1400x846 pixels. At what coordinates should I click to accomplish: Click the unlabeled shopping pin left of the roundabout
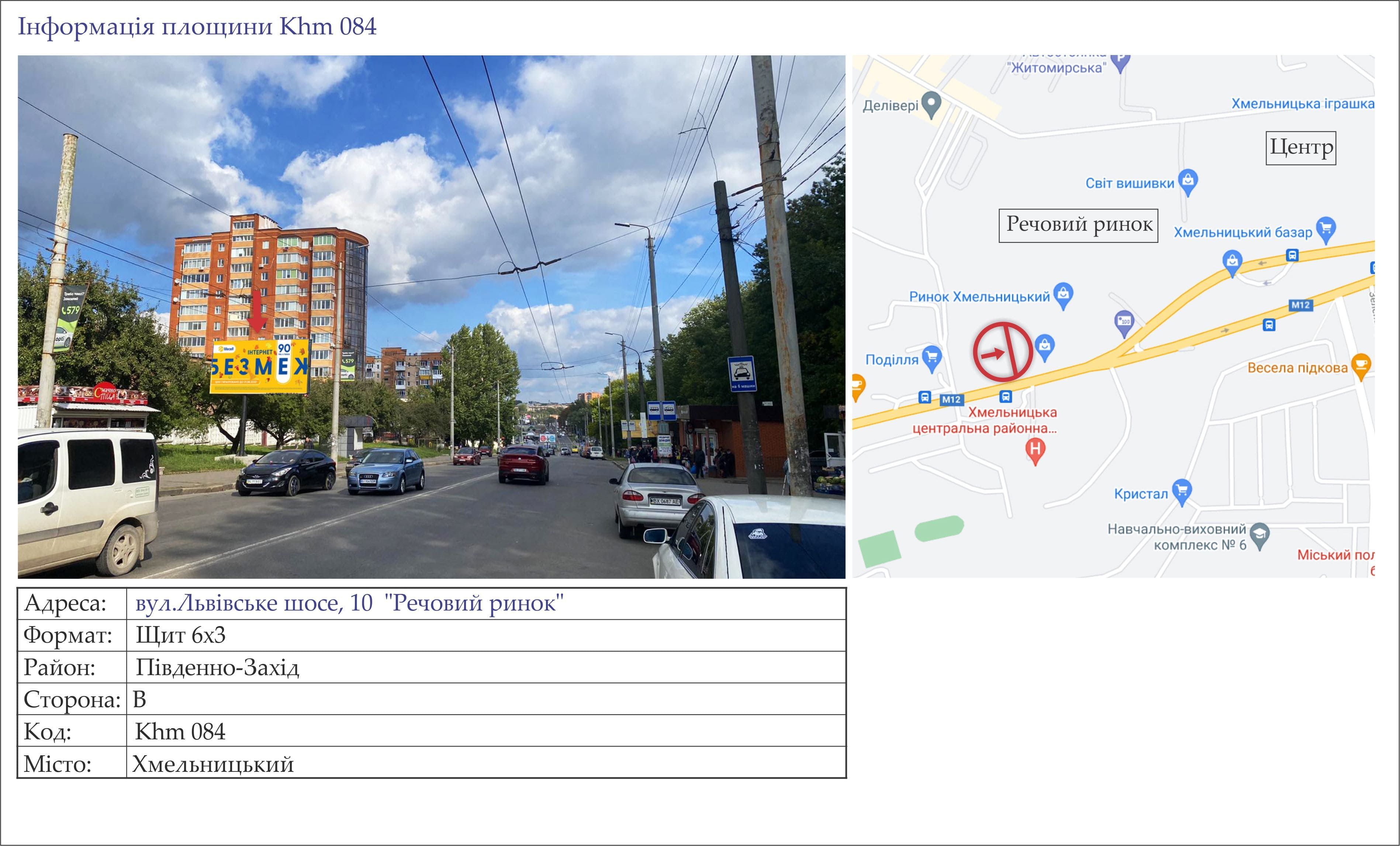(1232, 263)
